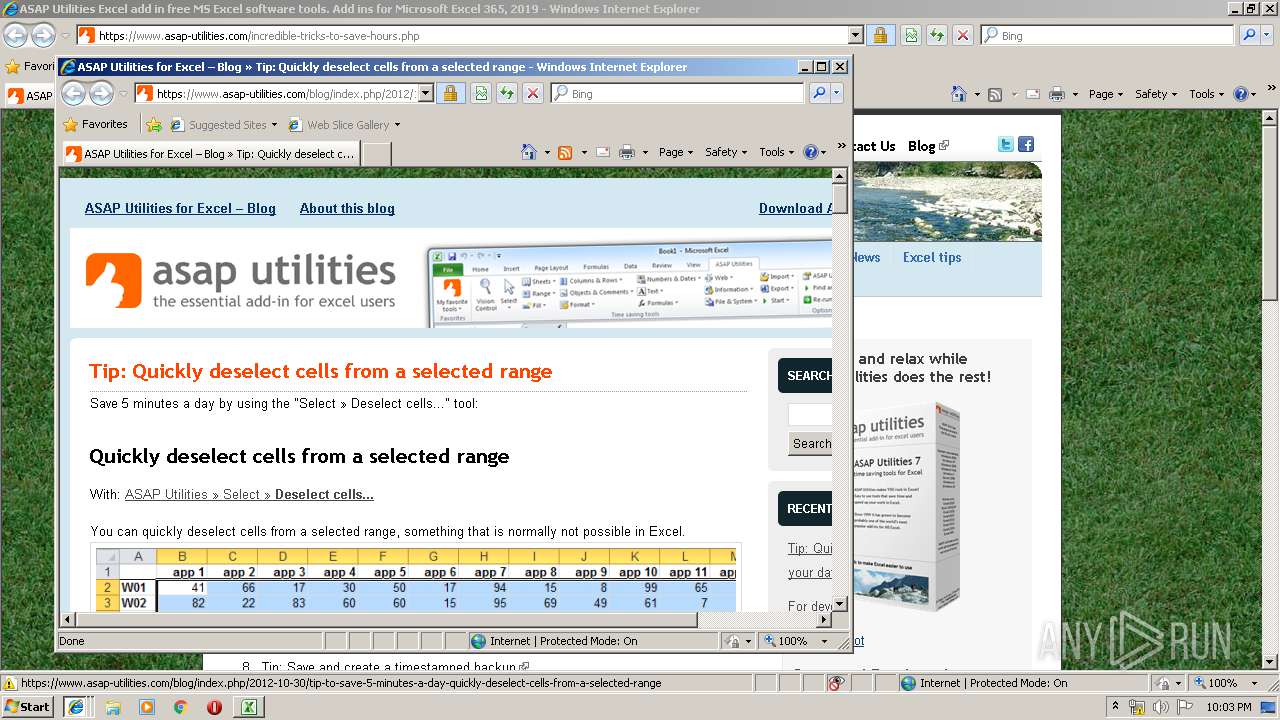Expand Home button dropdown arrow in front window
Image resolution: width=1280 pixels, height=720 pixels.
point(547,153)
